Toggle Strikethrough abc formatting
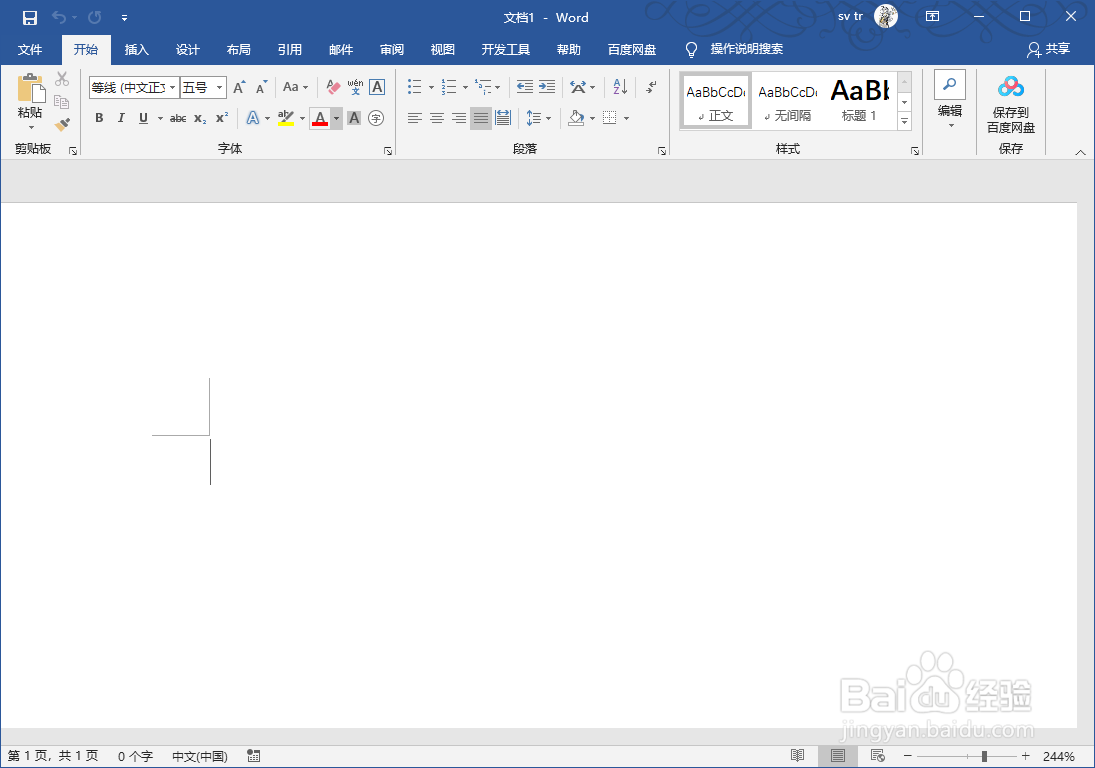The image size is (1095, 768). tap(178, 118)
